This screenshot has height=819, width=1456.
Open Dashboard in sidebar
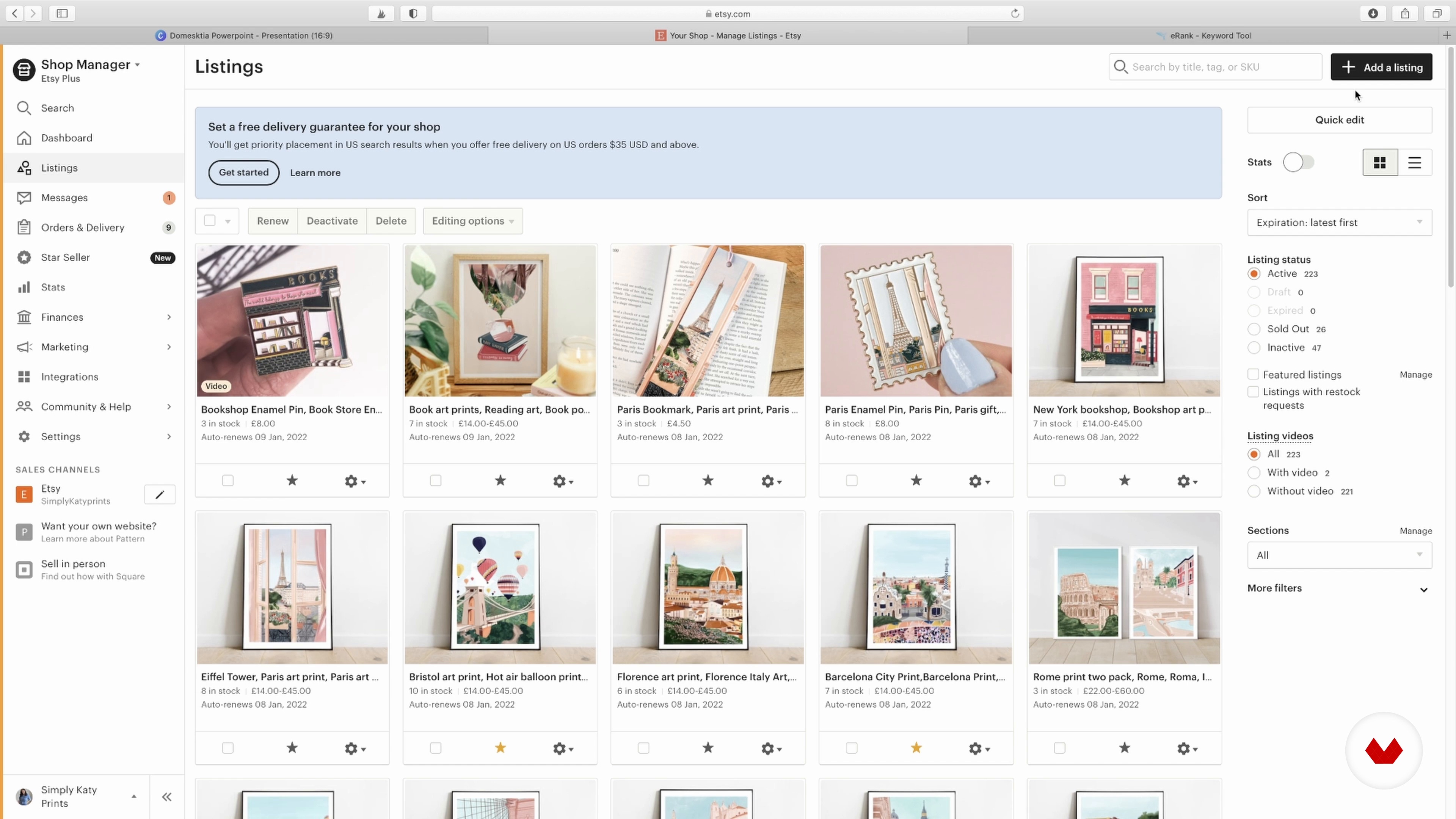click(94, 138)
